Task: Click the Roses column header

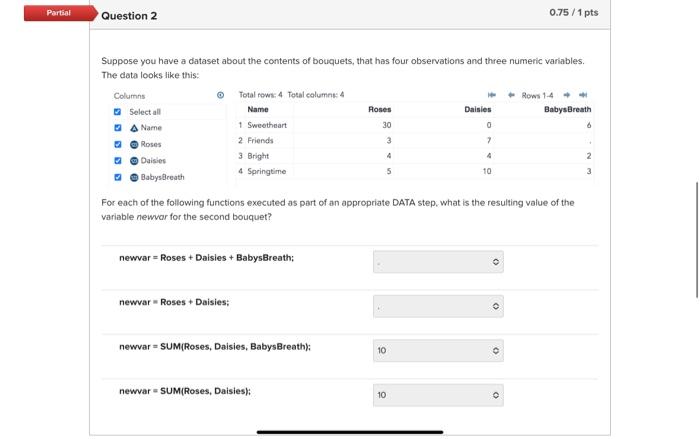Action: point(379,109)
